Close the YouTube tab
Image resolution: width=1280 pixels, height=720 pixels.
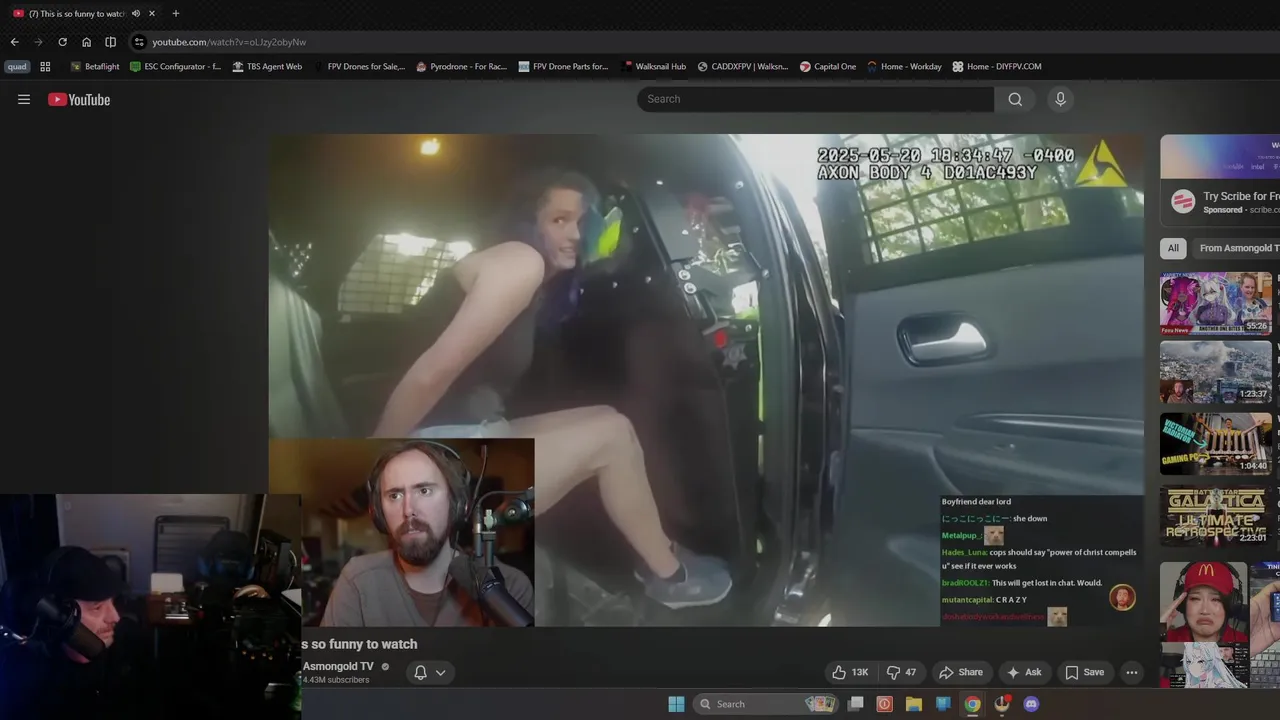(x=152, y=13)
